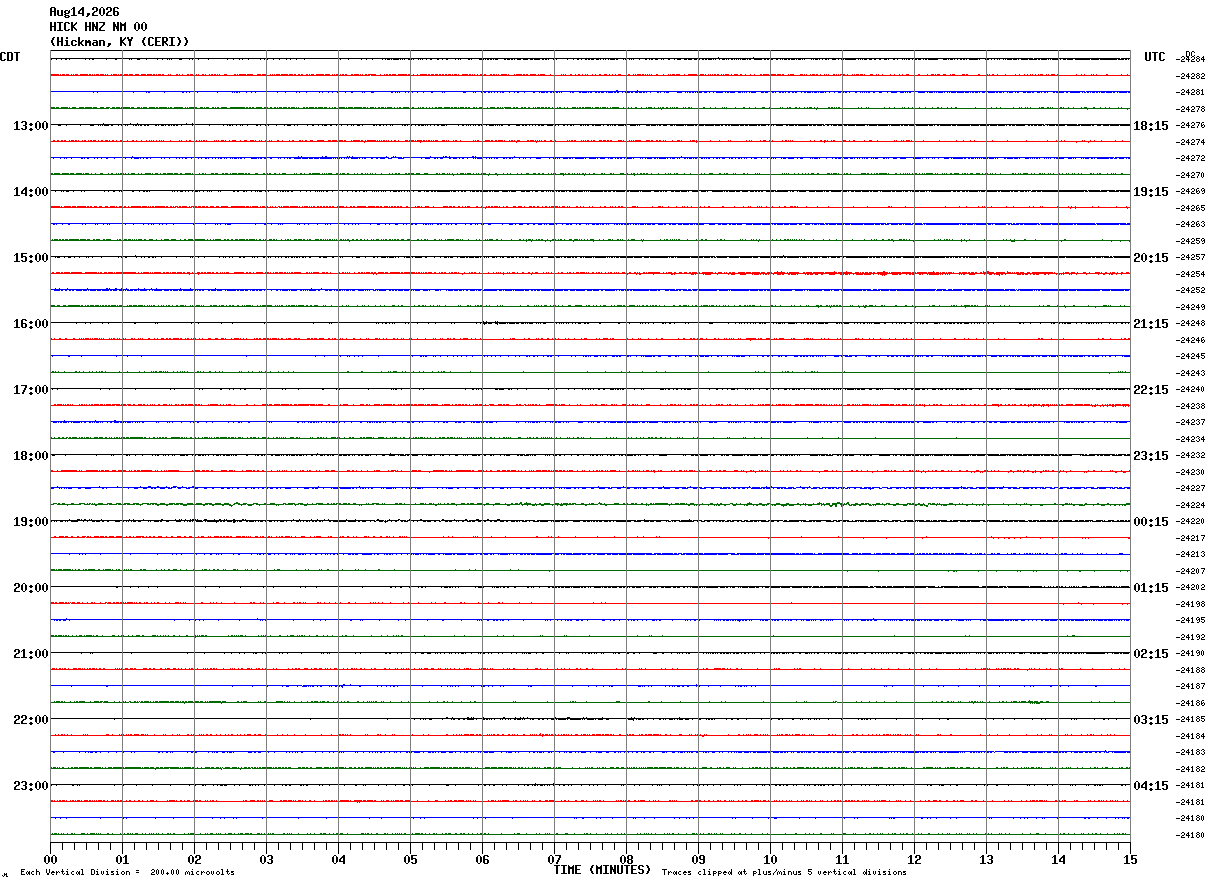Click the Each Vertical Division microvolts note
Viewport: 1210px width, 886px height.
[x=127, y=873]
